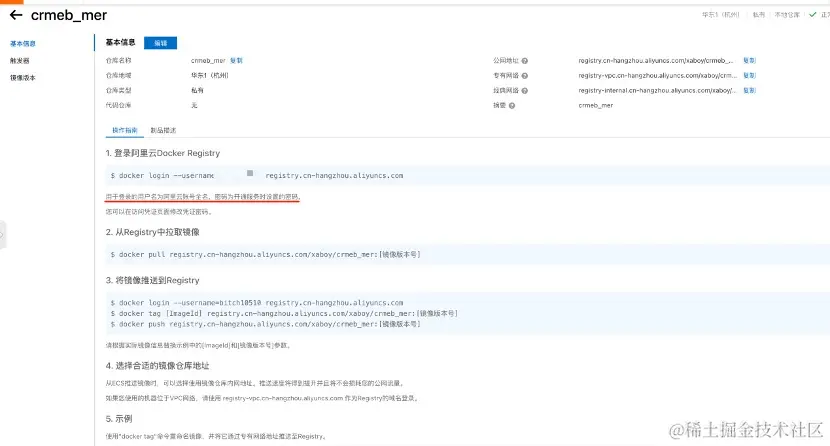Open help icon next to 公网地址
The height and width of the screenshot is (446, 830).
click(525, 61)
